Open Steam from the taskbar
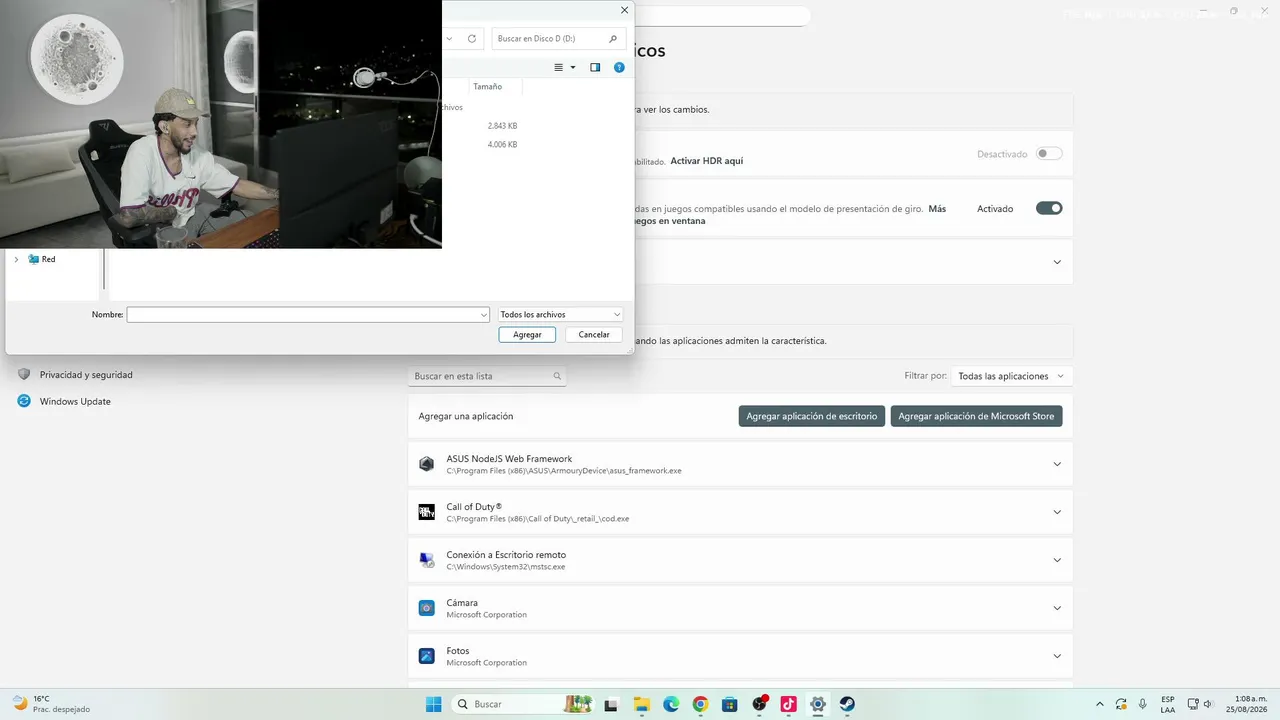1280x720 pixels. (847, 704)
